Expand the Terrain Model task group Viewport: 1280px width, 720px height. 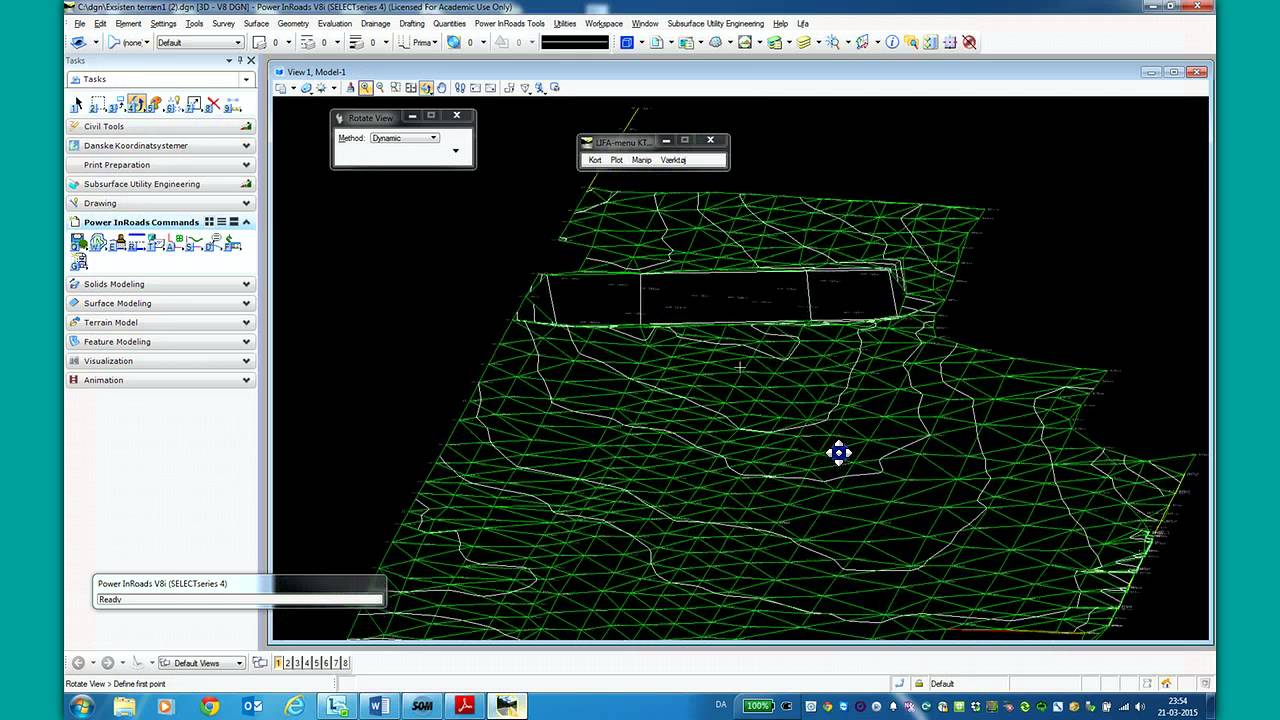point(160,323)
